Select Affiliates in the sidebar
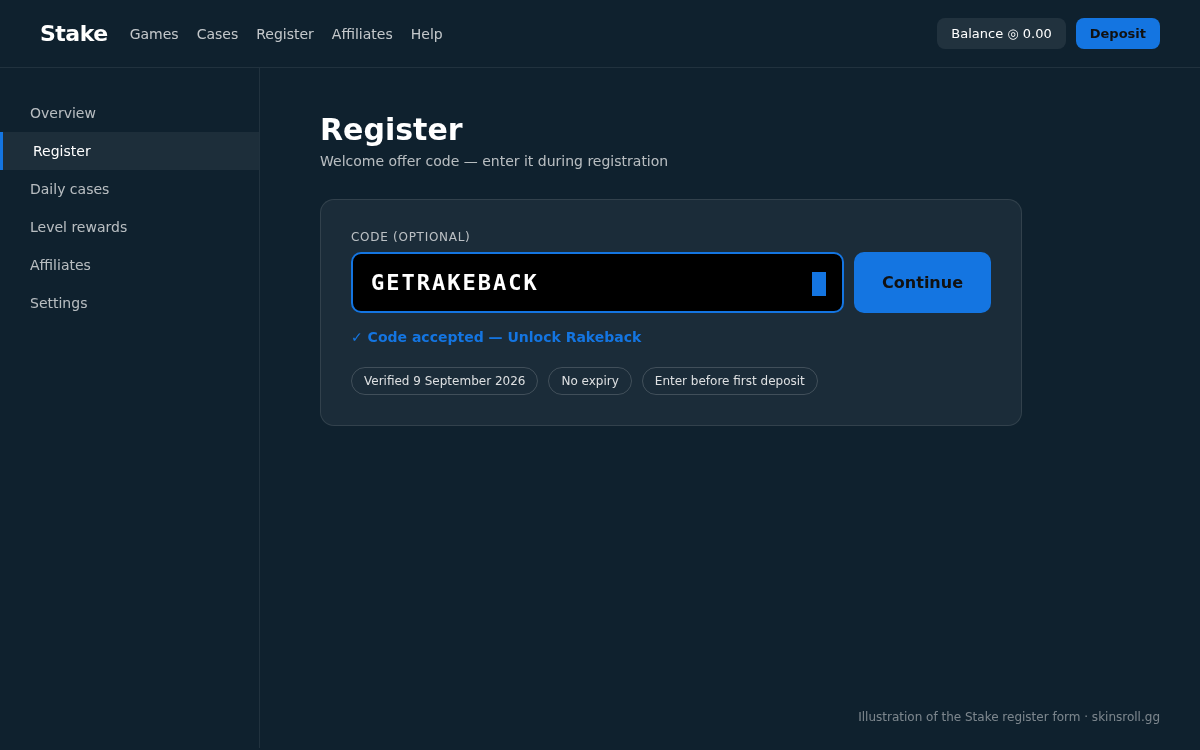This screenshot has height=750, width=1200. coord(130,265)
